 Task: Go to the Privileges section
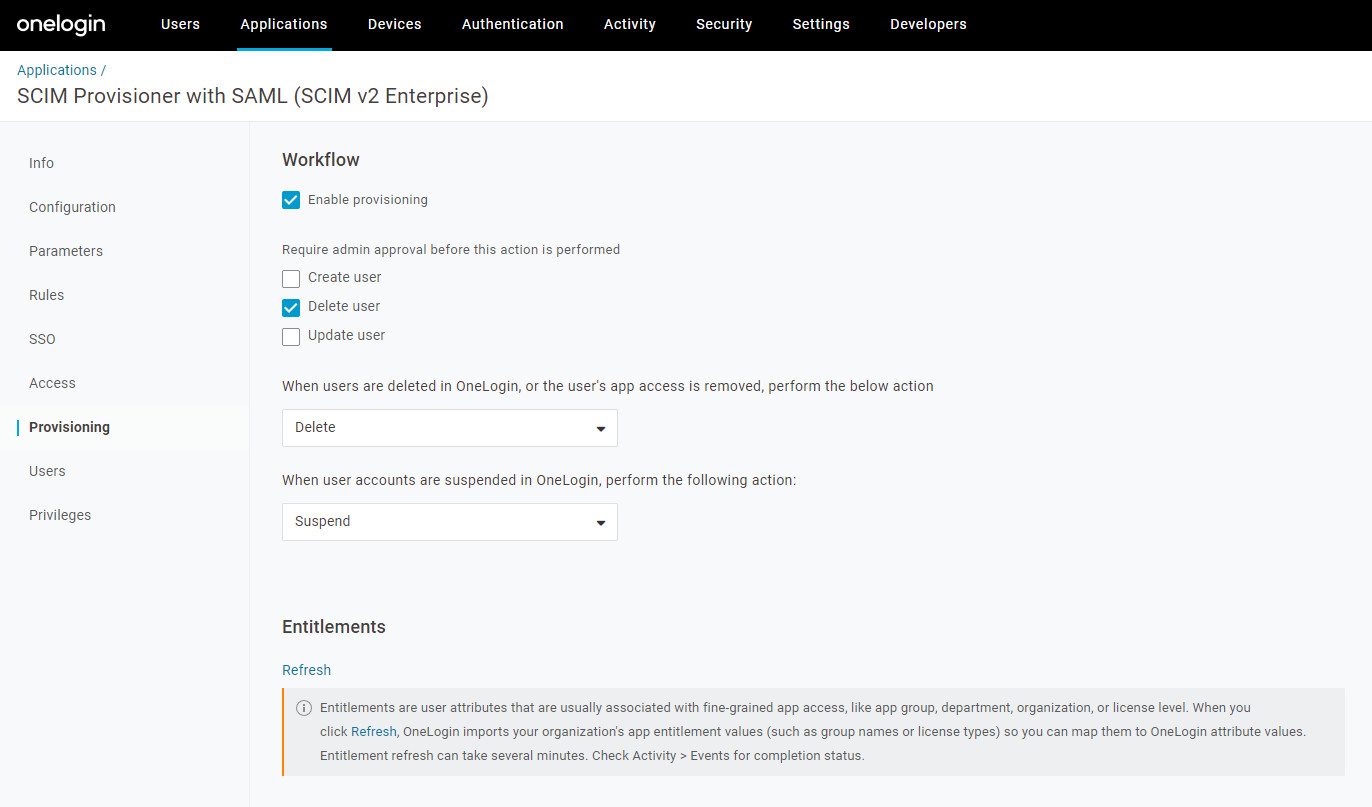[60, 515]
